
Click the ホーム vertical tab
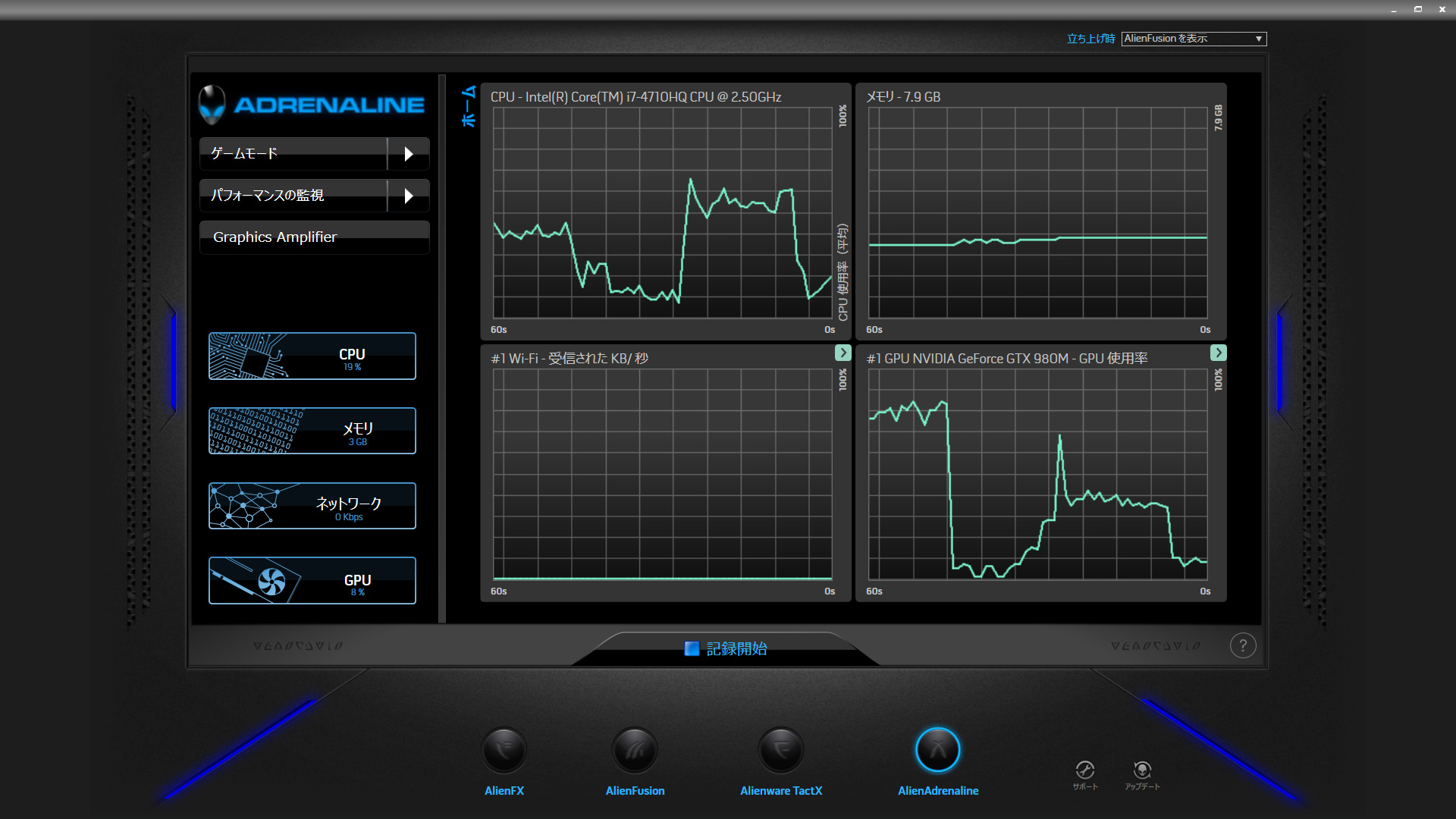469,107
